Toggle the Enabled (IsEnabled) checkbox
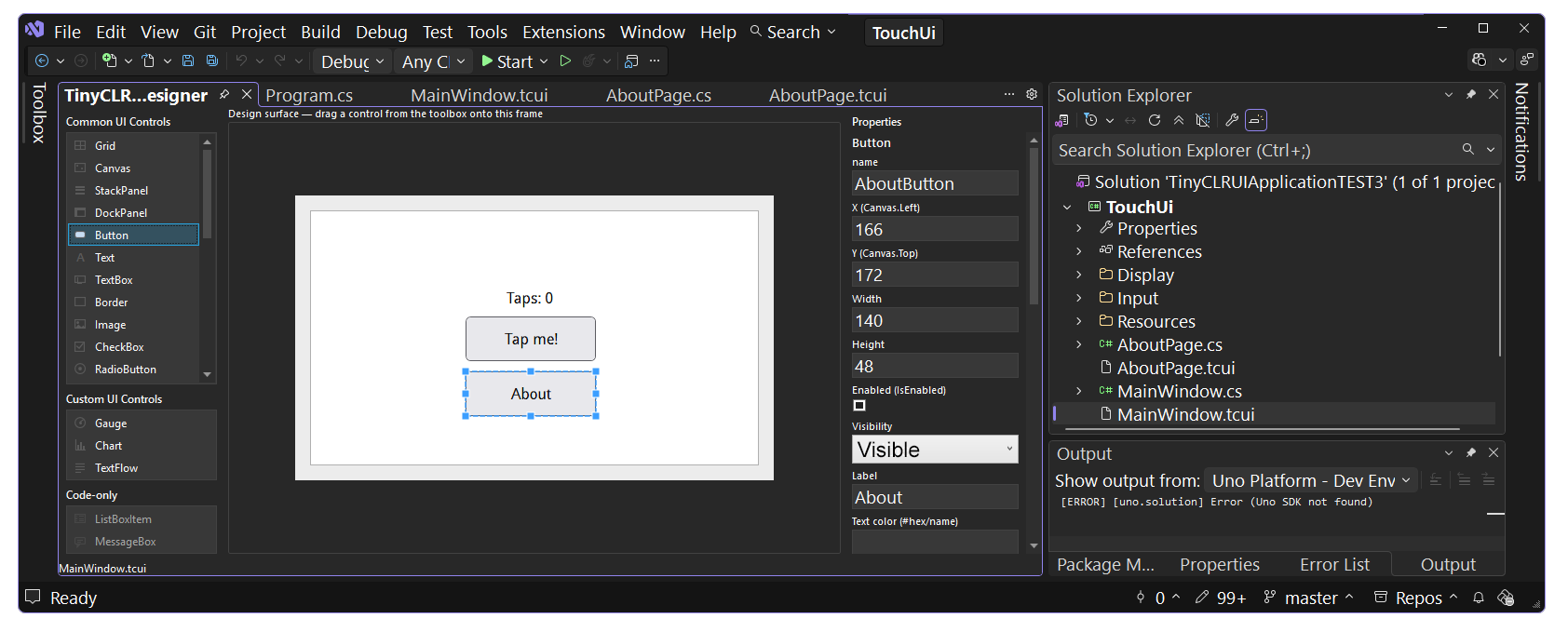The width and height of the screenshot is (1568, 632). tap(859, 406)
